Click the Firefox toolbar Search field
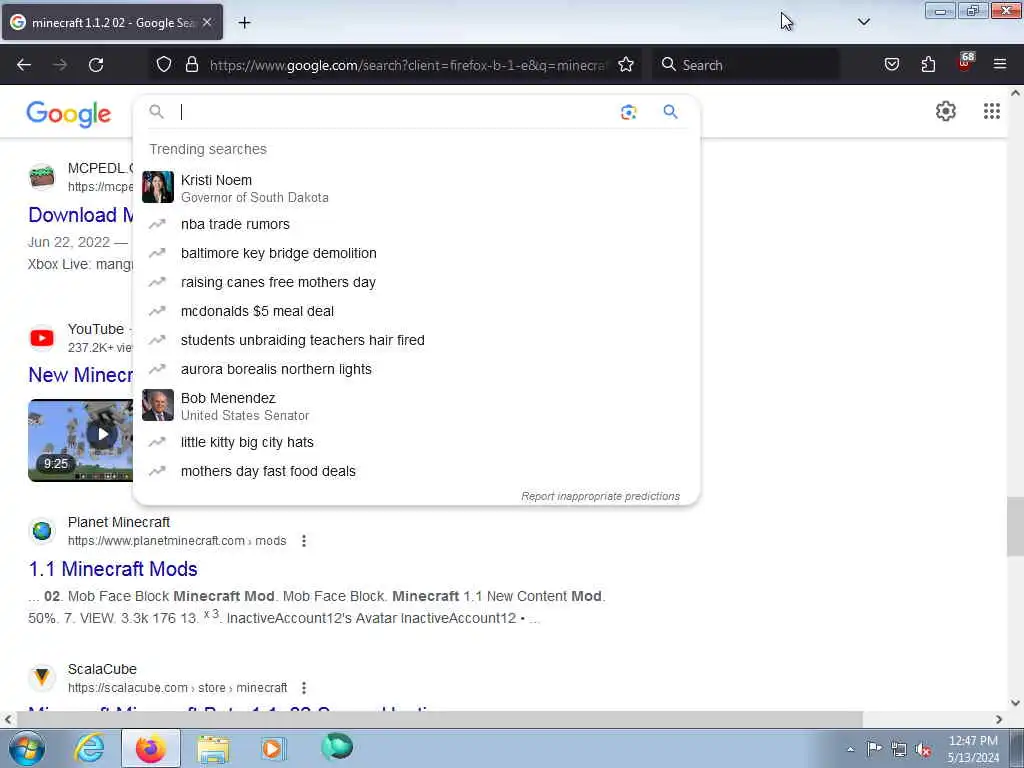1024x768 pixels. point(746,65)
